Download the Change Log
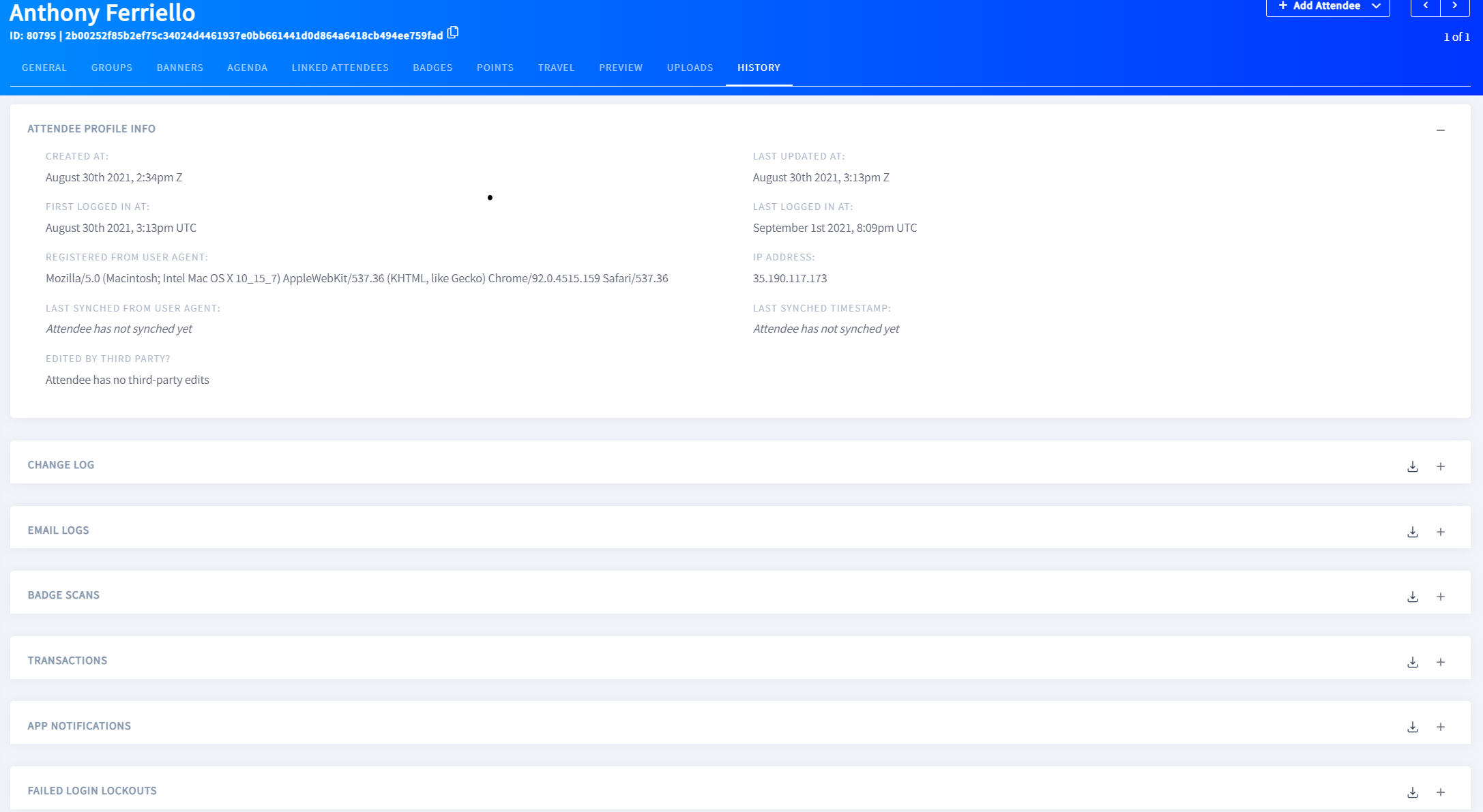This screenshot has width=1483, height=812. (x=1413, y=466)
